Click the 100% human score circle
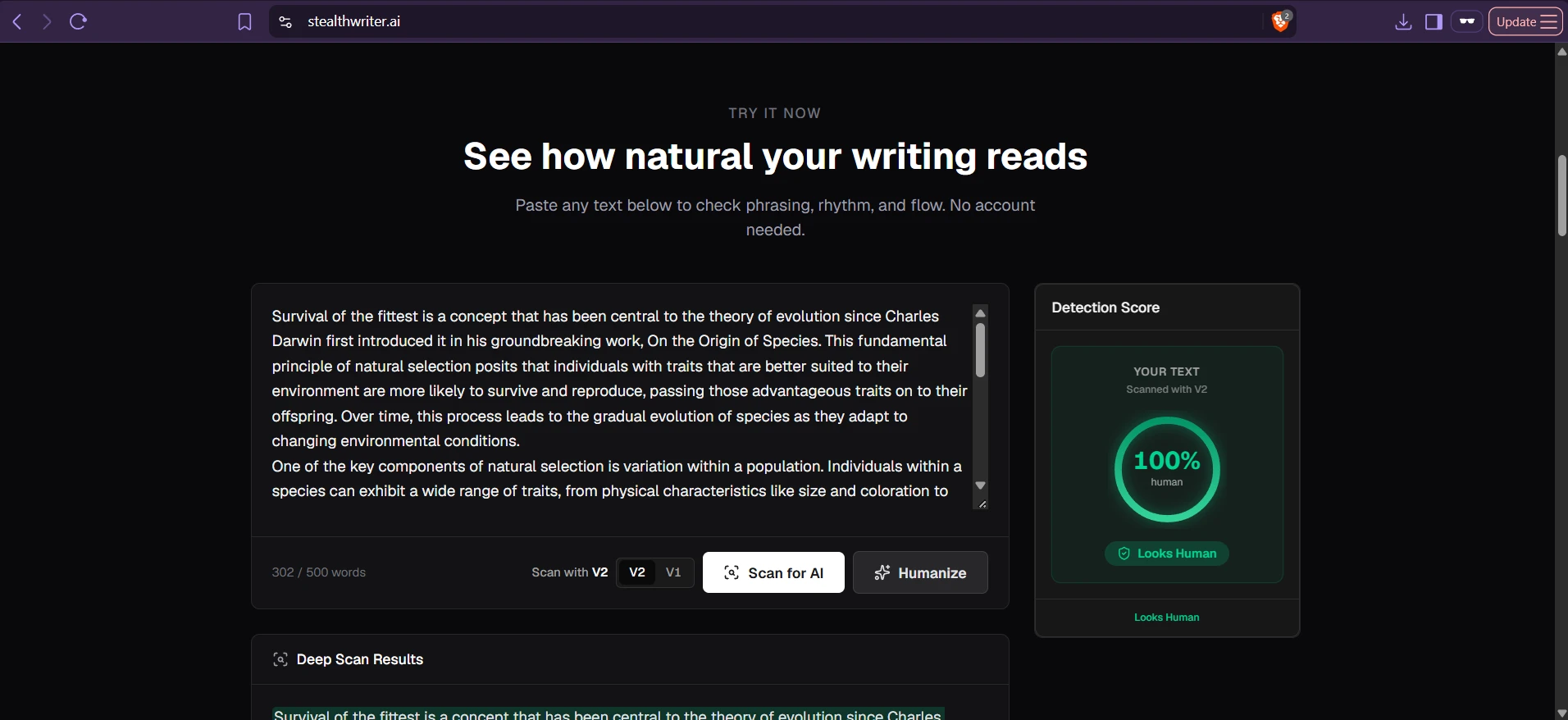 click(1167, 469)
